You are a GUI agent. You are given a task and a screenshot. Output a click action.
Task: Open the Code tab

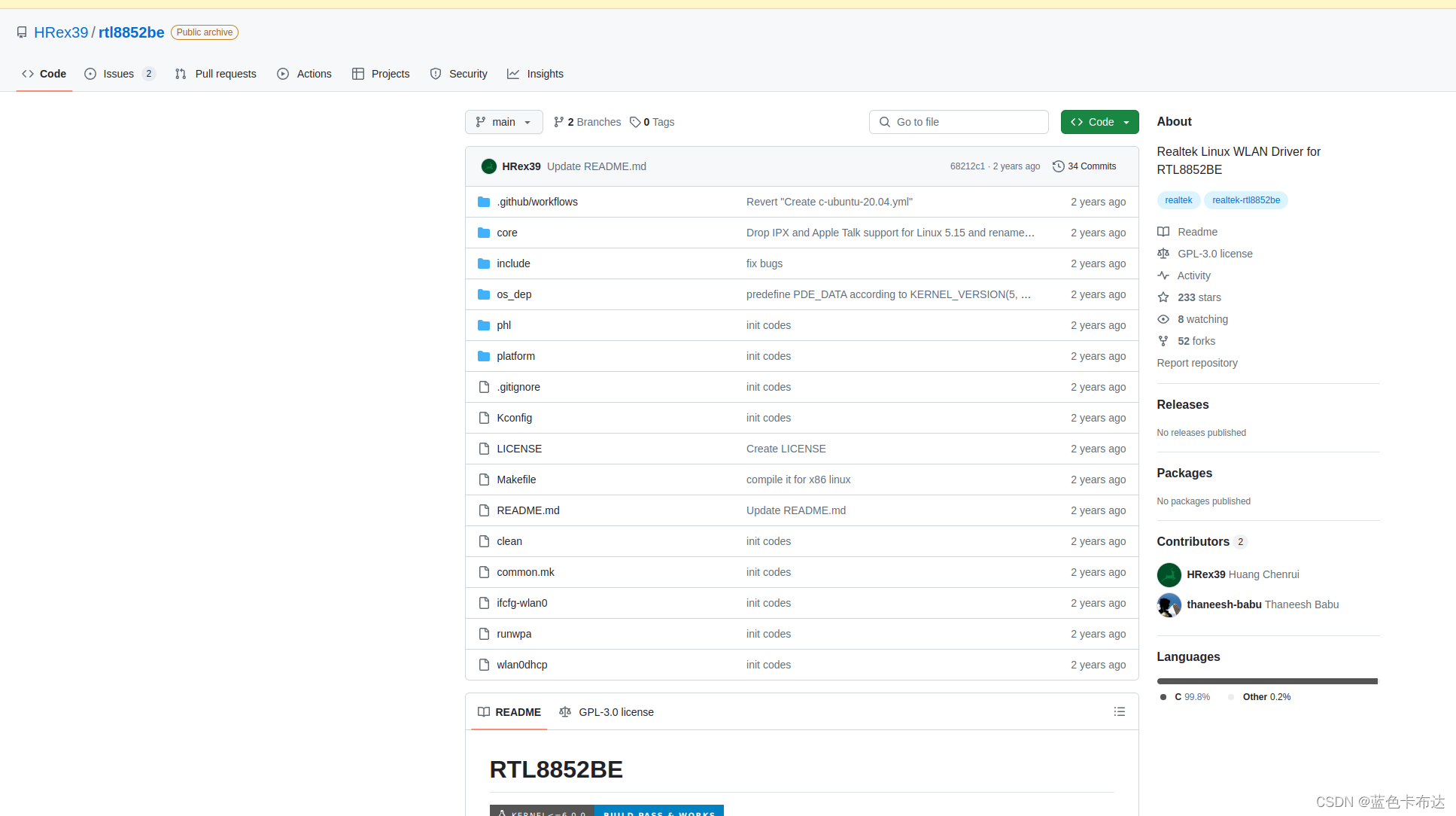coord(44,74)
